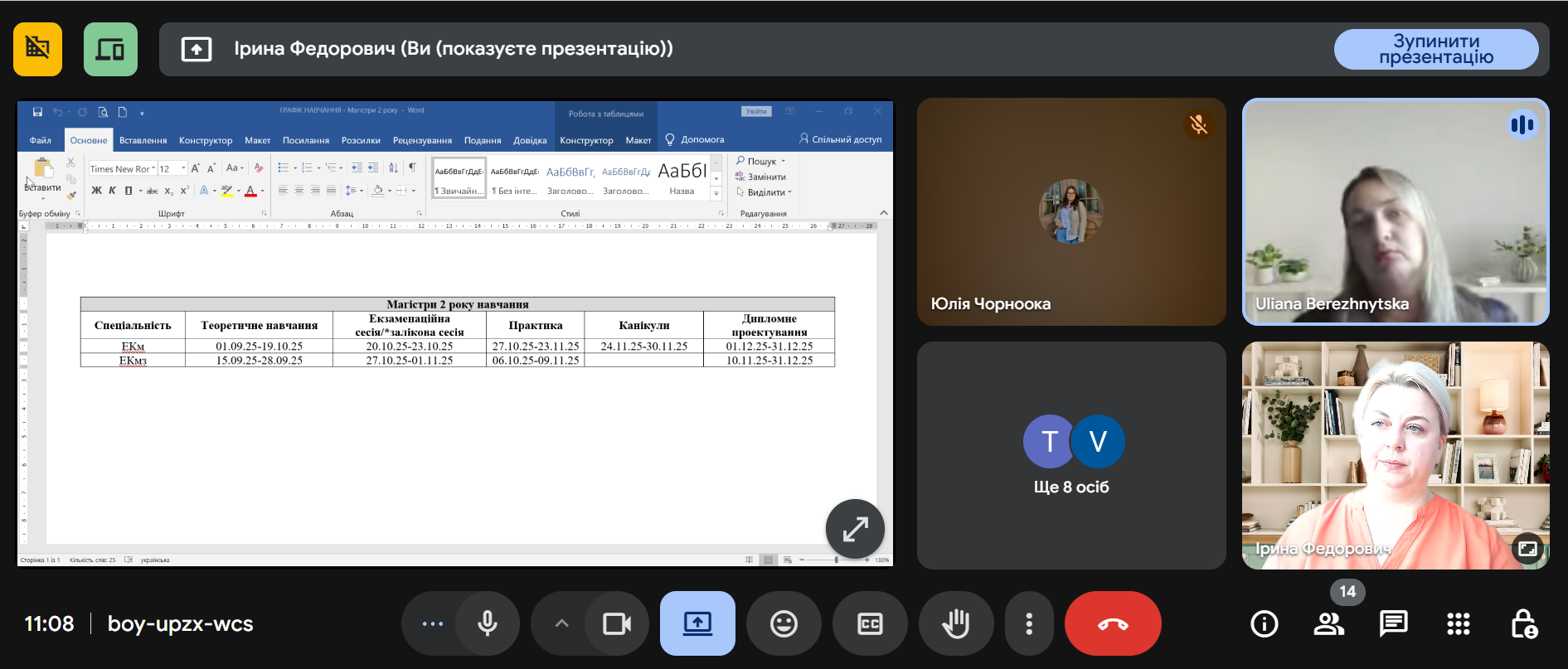
Task: Expand video settings chevron arrow
Action: tap(561, 623)
